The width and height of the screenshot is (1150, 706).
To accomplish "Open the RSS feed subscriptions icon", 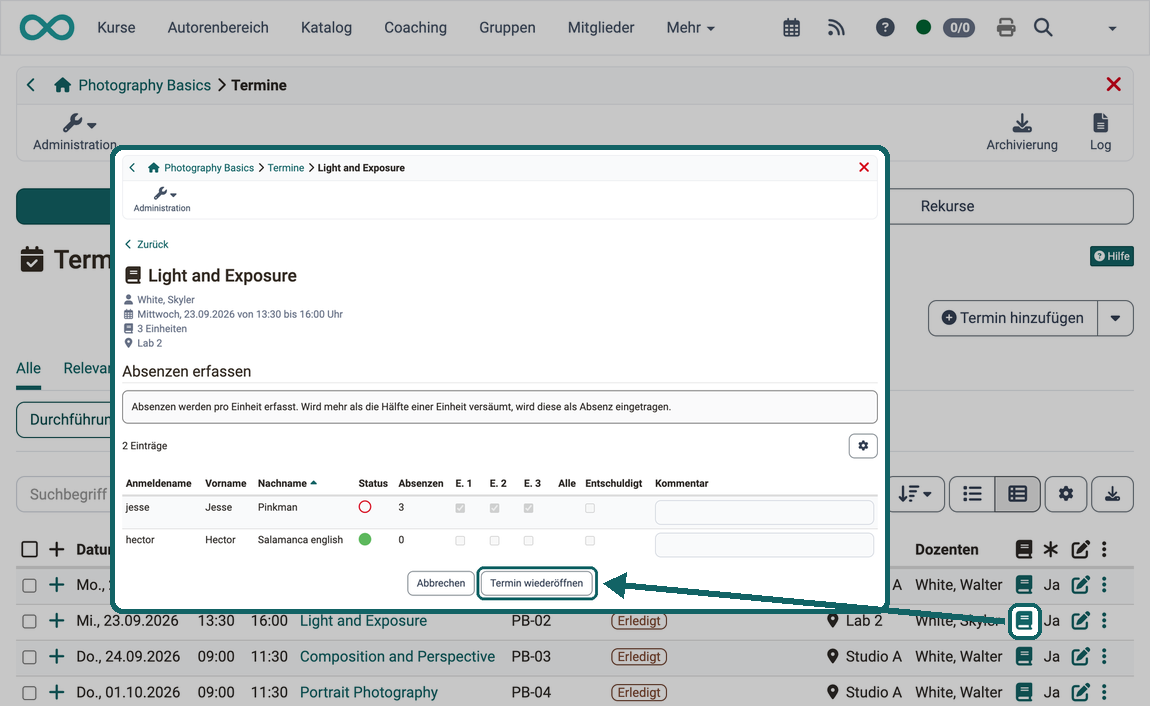I will pos(836,28).
